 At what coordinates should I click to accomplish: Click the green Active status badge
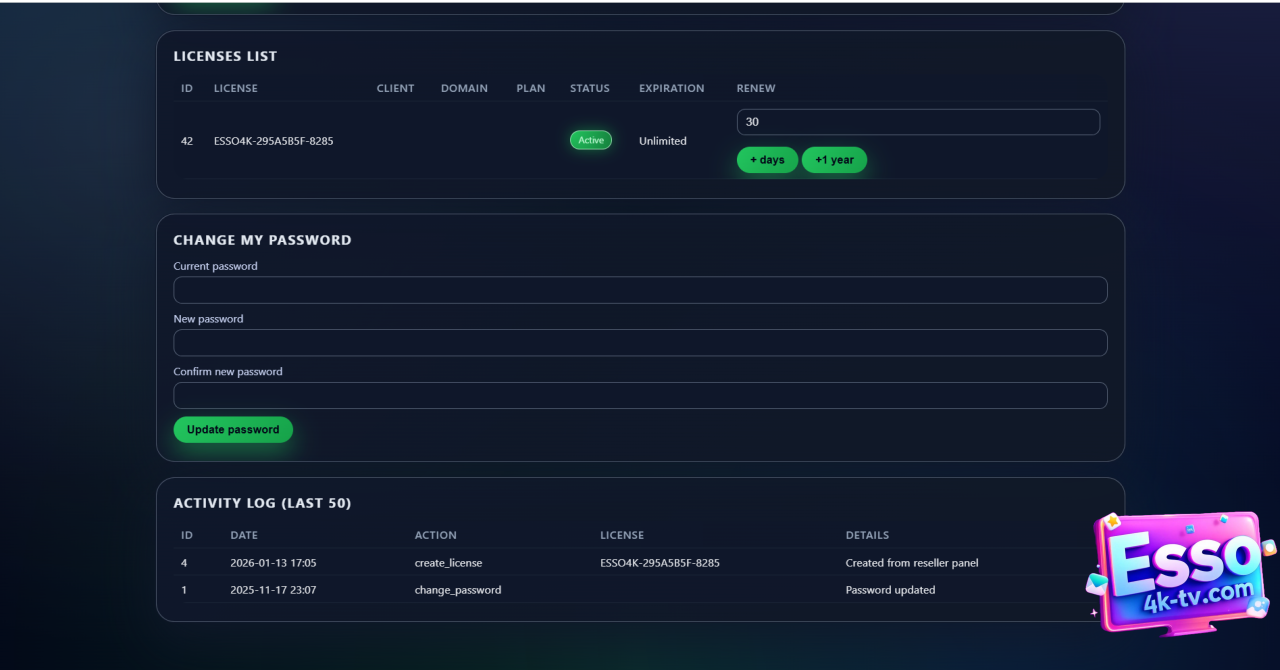[x=591, y=141]
